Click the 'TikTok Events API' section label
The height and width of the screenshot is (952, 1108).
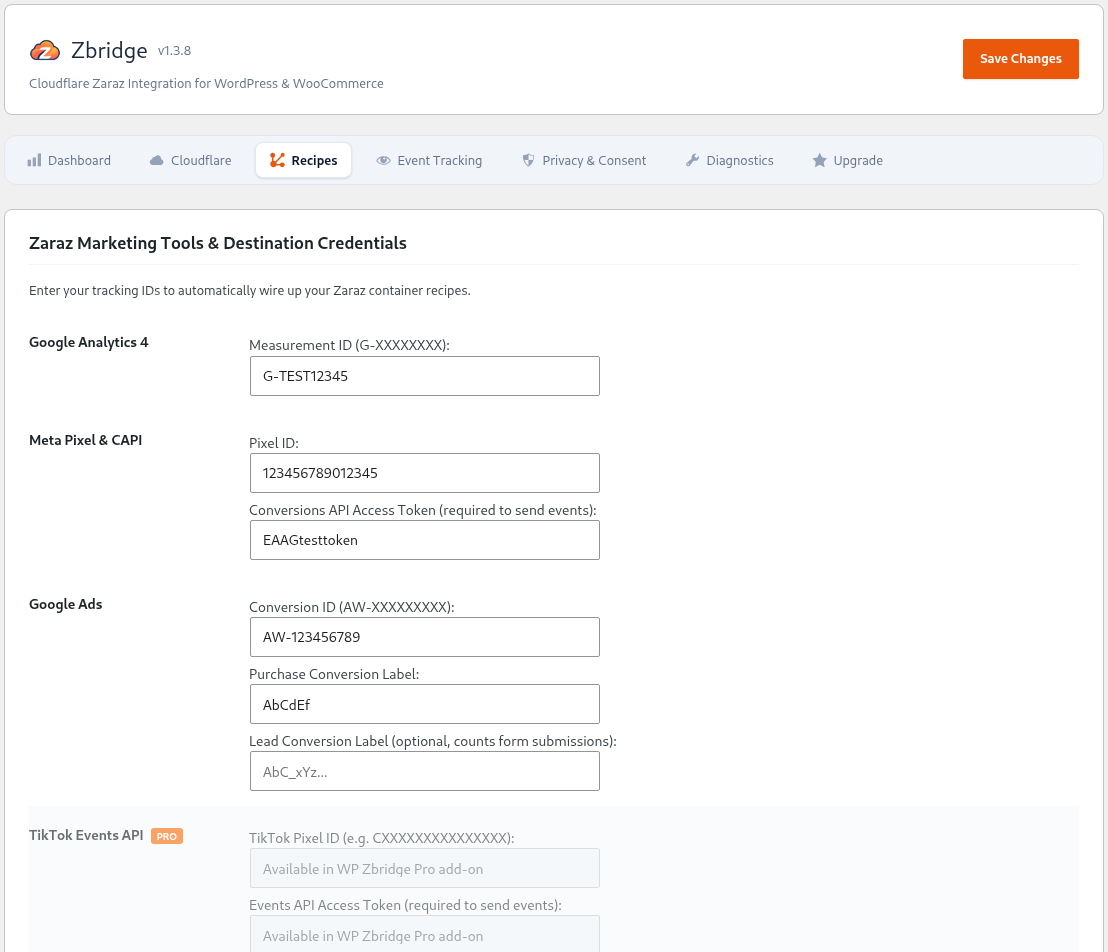(86, 835)
